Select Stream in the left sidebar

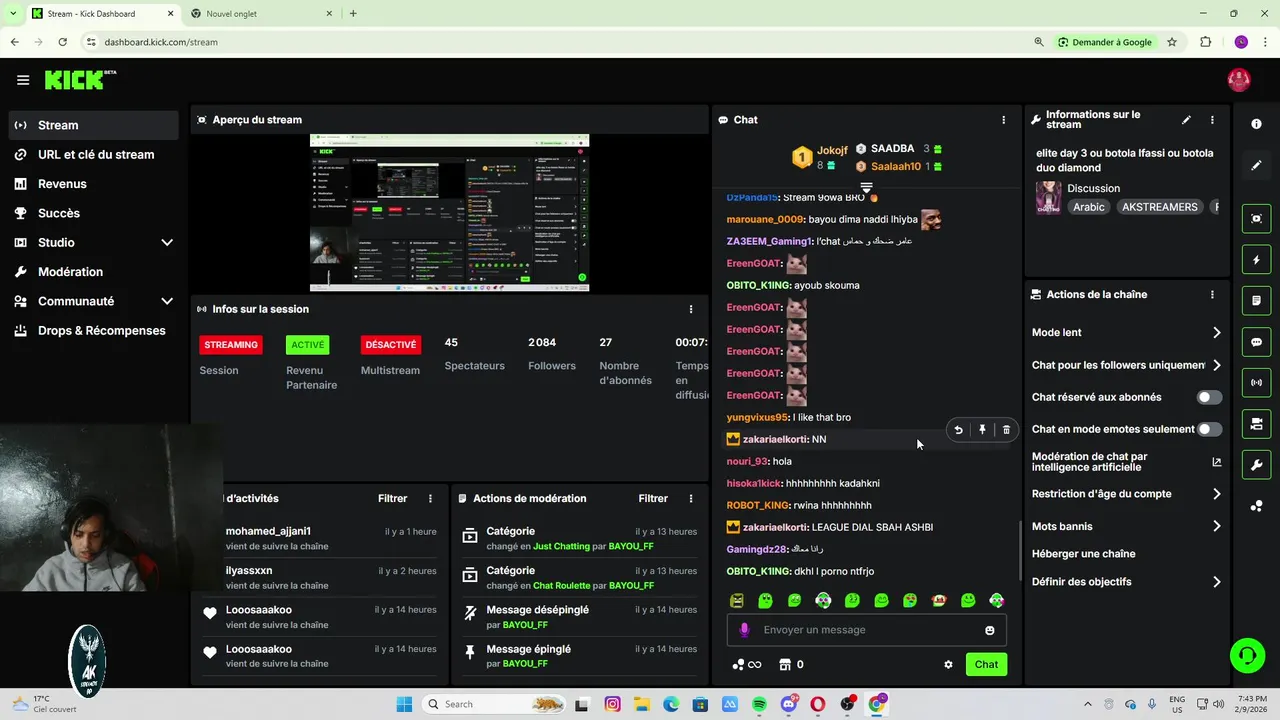pos(94,125)
